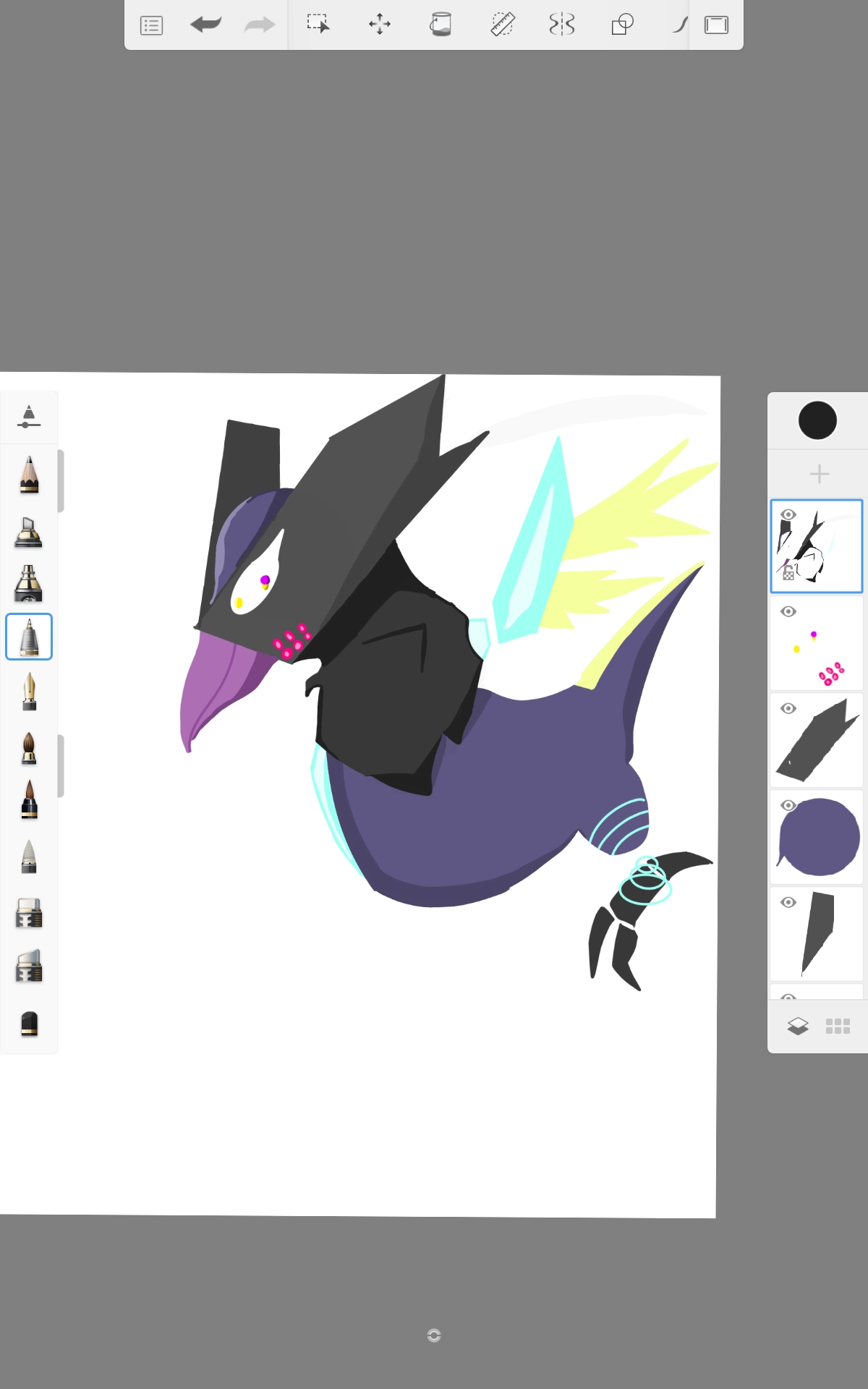868x1389 pixels.
Task: Select the purple circle layer thumbnail
Action: pyautogui.click(x=817, y=837)
